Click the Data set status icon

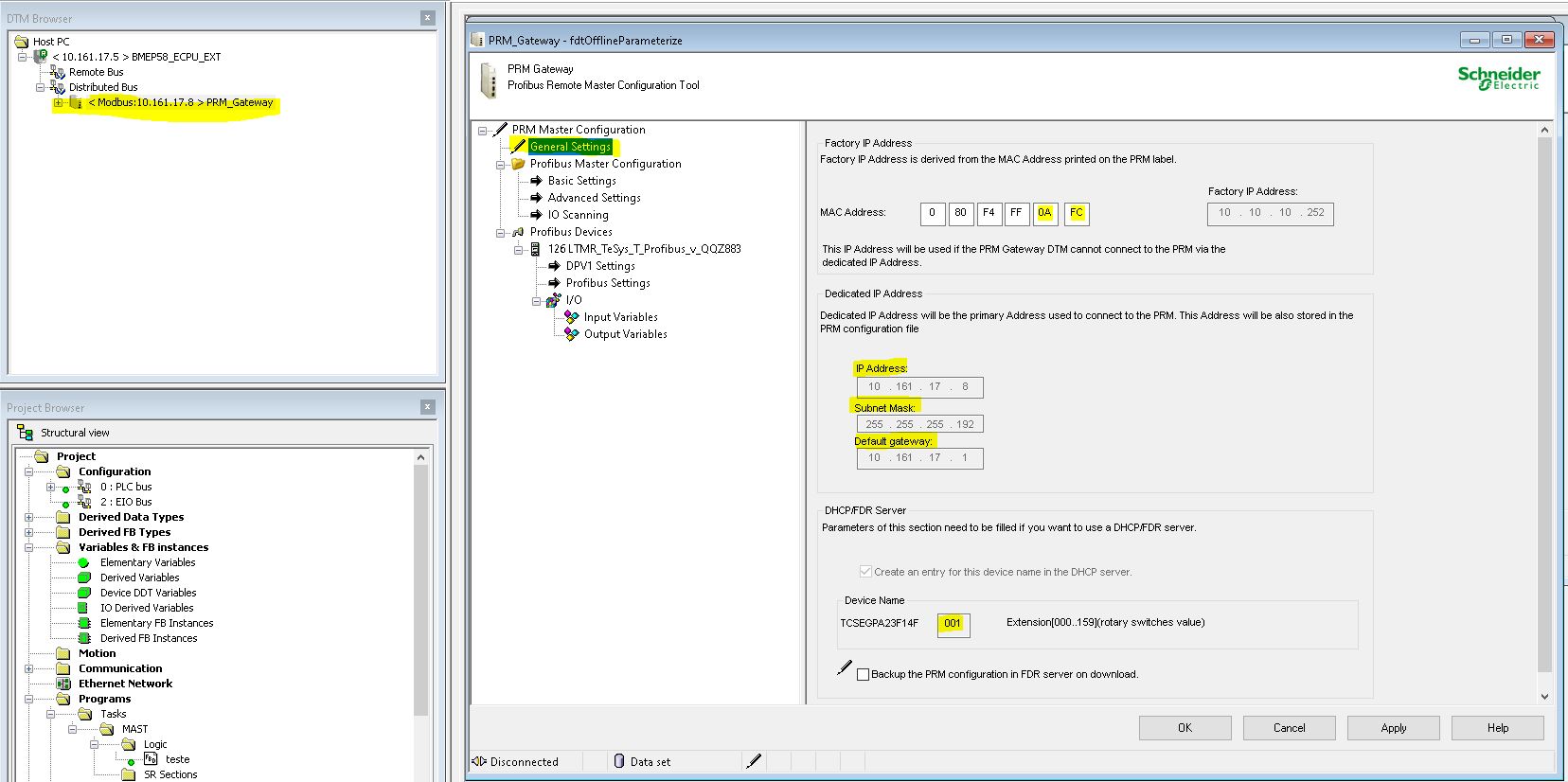(619, 761)
